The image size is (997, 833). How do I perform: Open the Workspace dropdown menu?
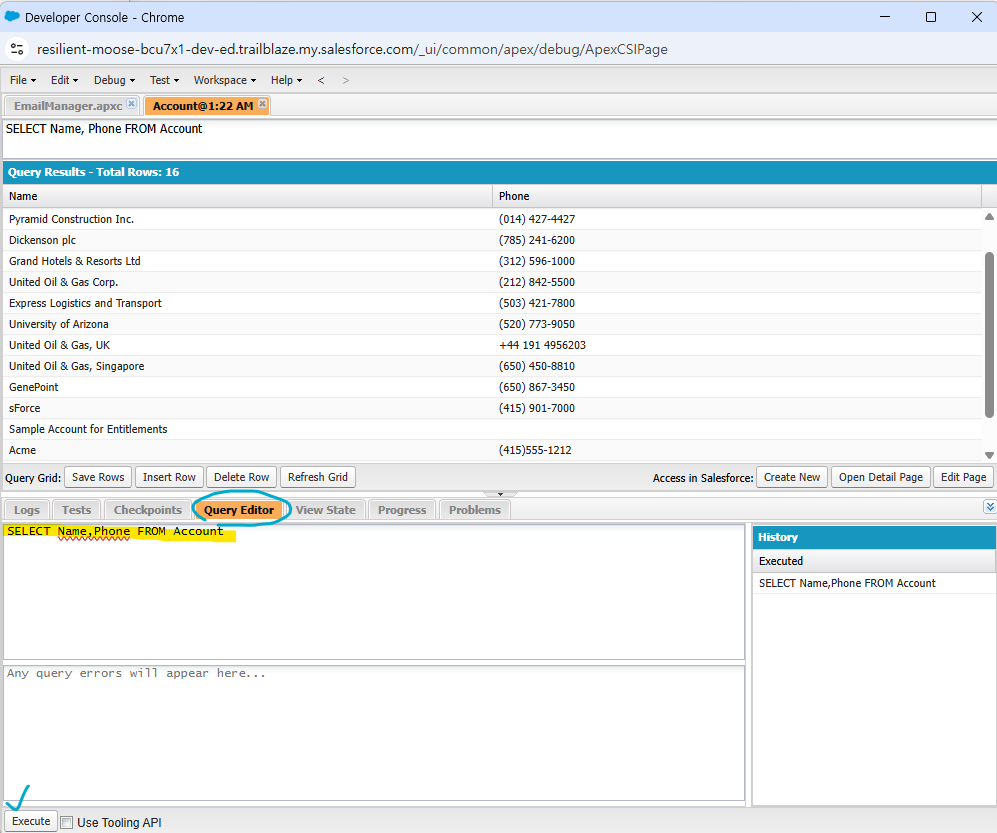tap(224, 80)
